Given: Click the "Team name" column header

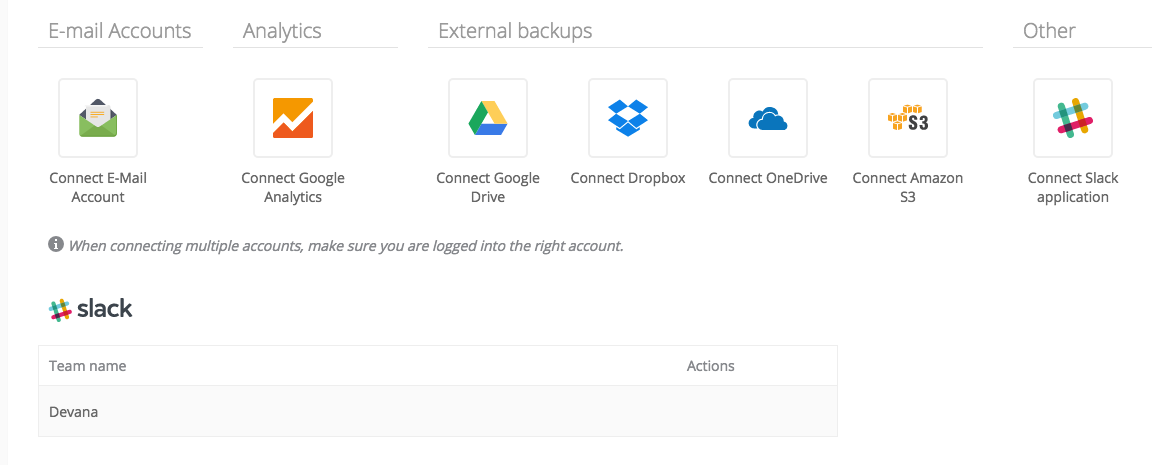Looking at the screenshot, I should 88,366.
